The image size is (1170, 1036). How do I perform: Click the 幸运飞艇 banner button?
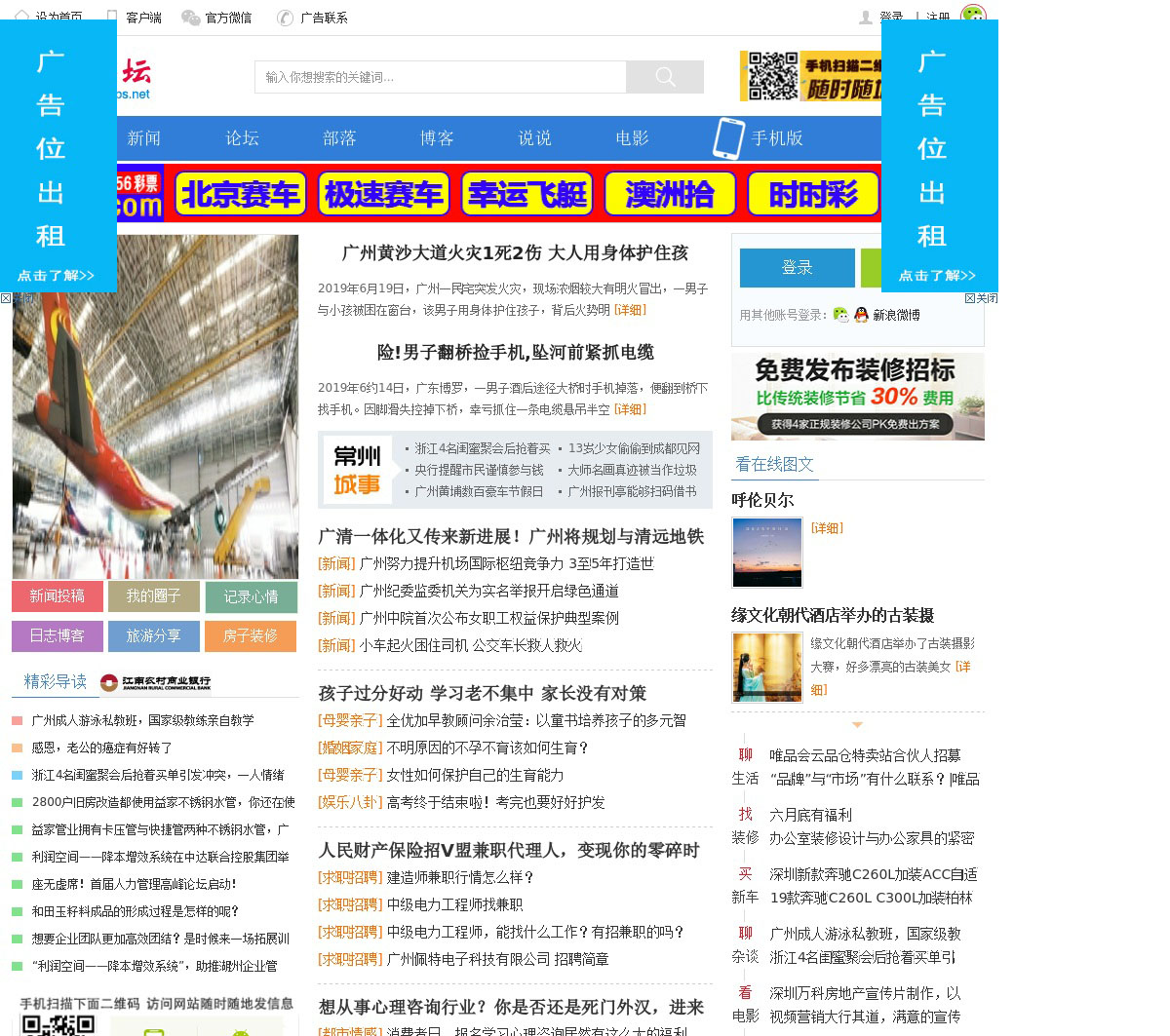[x=527, y=194]
